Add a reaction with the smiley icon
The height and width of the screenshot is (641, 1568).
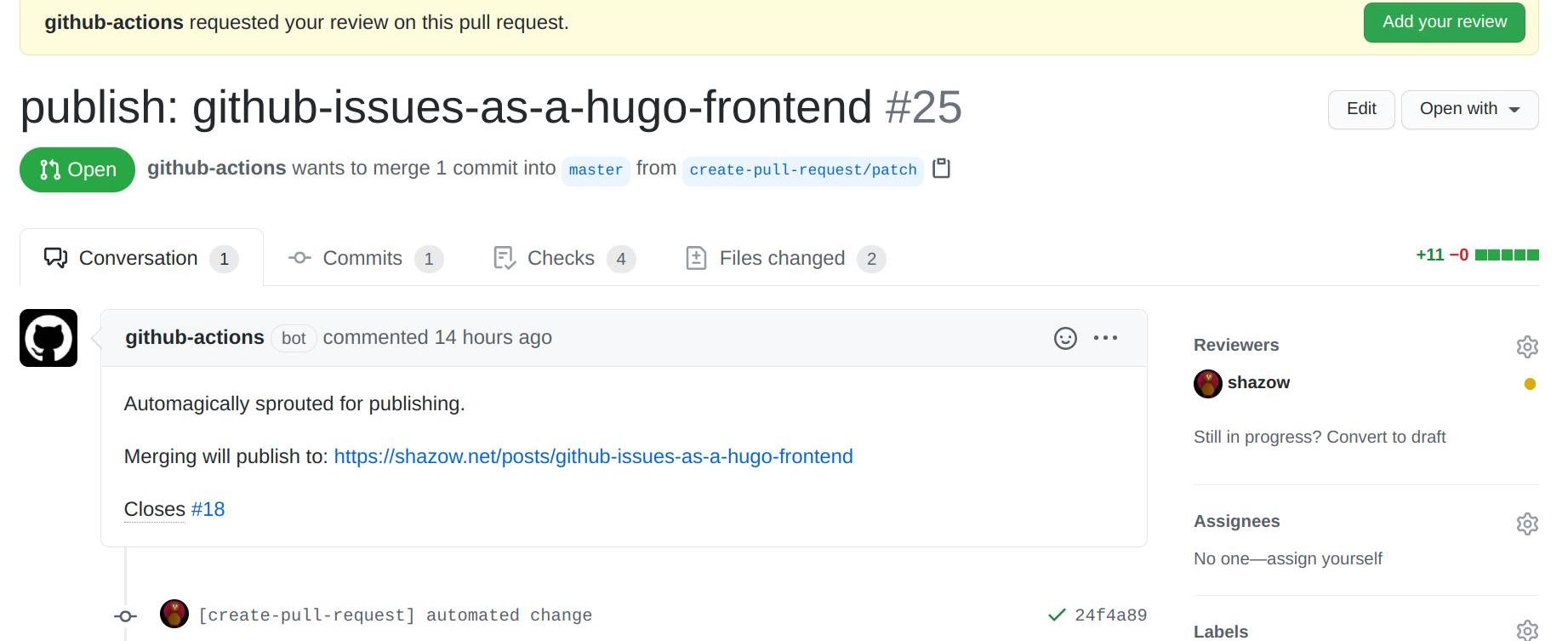tap(1065, 338)
